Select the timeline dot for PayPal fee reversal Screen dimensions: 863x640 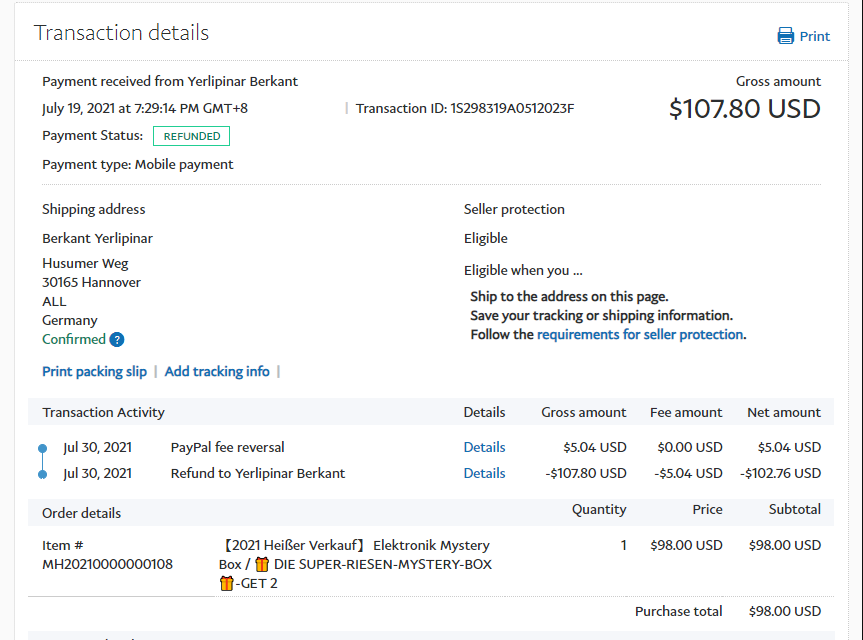42,448
